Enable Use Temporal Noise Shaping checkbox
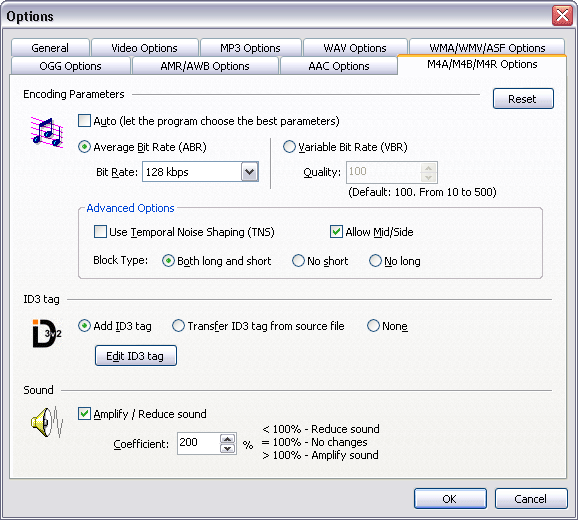 pos(100,232)
